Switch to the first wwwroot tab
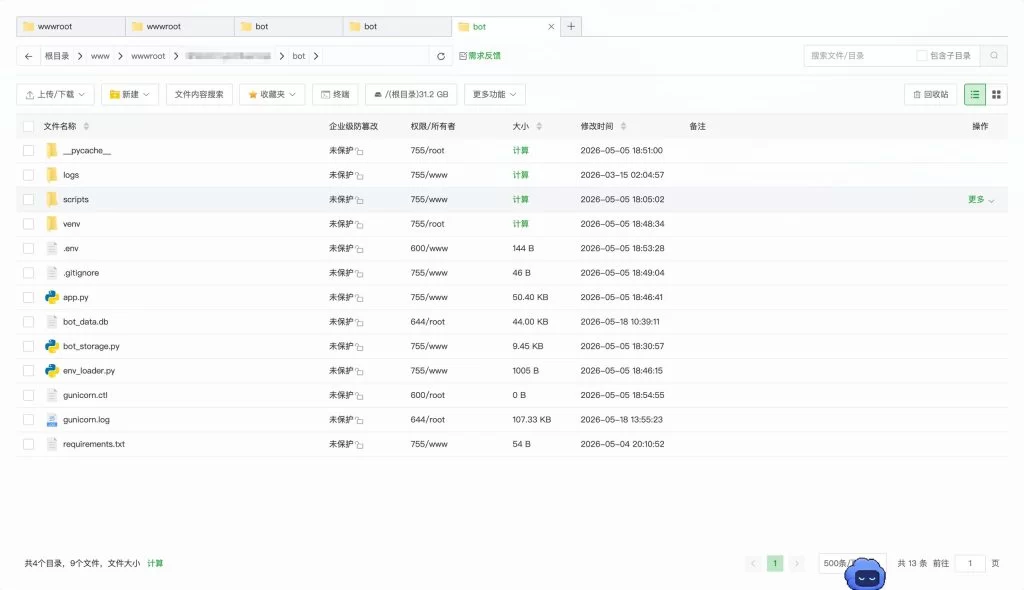Image resolution: width=1024 pixels, height=590 pixels. pyautogui.click(x=71, y=27)
